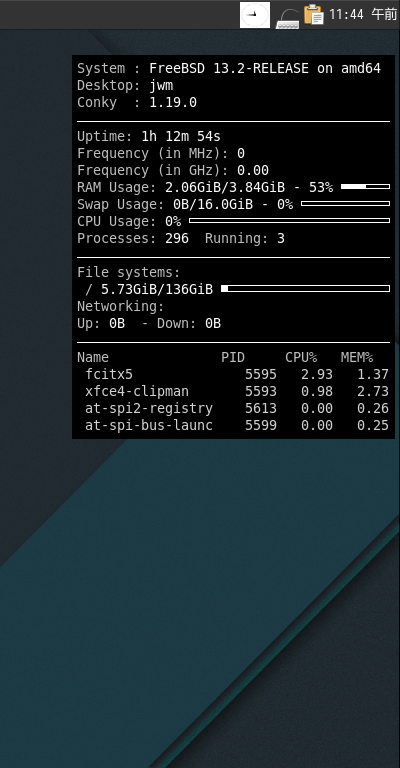
Task: Select the fcitx5 process name
Action: pyautogui.click(x=109, y=374)
